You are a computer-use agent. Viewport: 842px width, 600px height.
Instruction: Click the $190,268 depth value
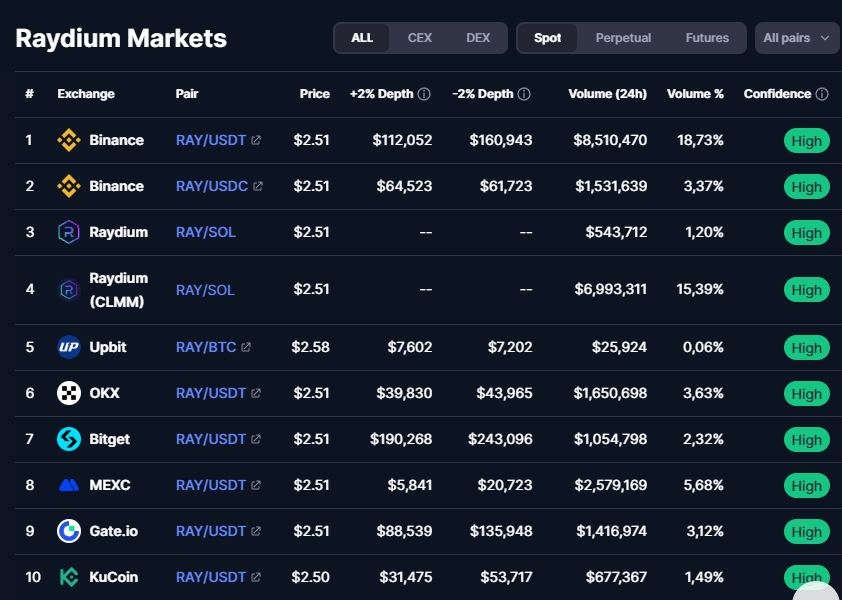[401, 439]
